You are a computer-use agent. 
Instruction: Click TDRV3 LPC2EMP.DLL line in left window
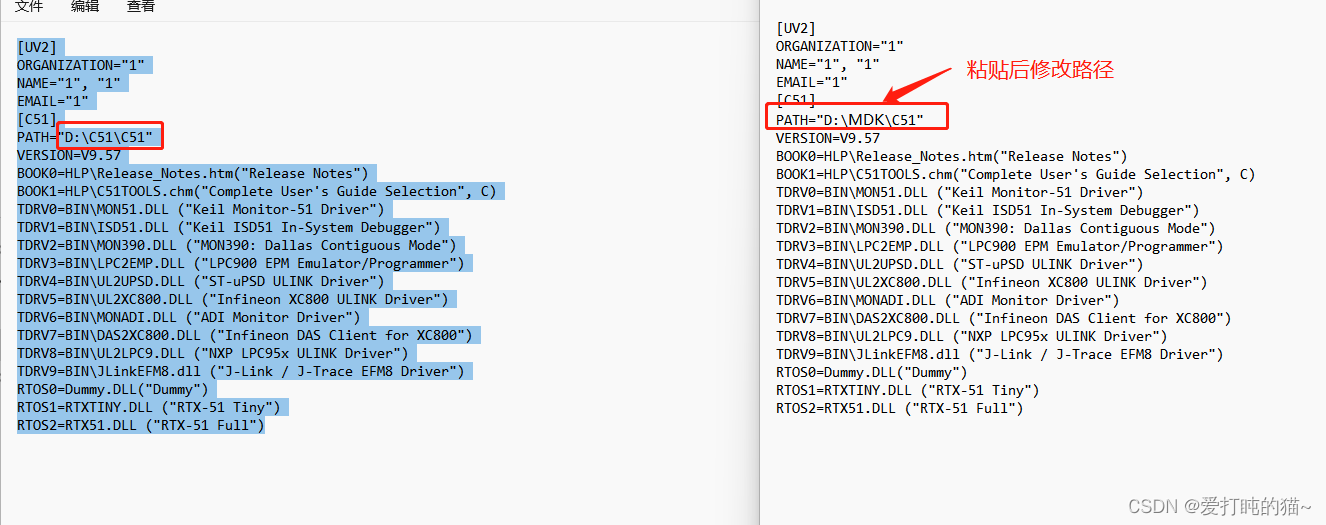pos(240,263)
